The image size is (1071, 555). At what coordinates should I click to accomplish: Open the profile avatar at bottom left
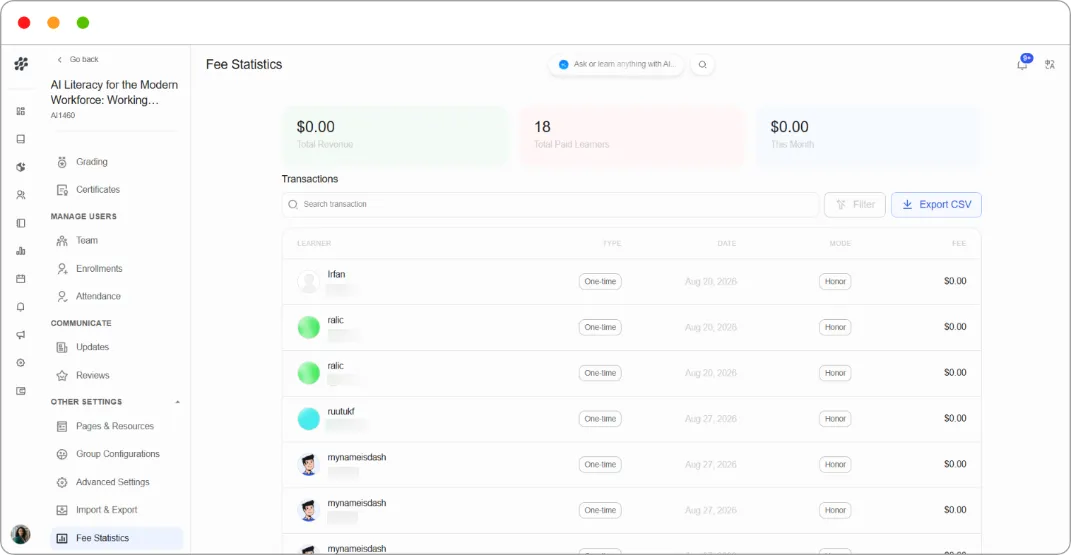point(20,534)
